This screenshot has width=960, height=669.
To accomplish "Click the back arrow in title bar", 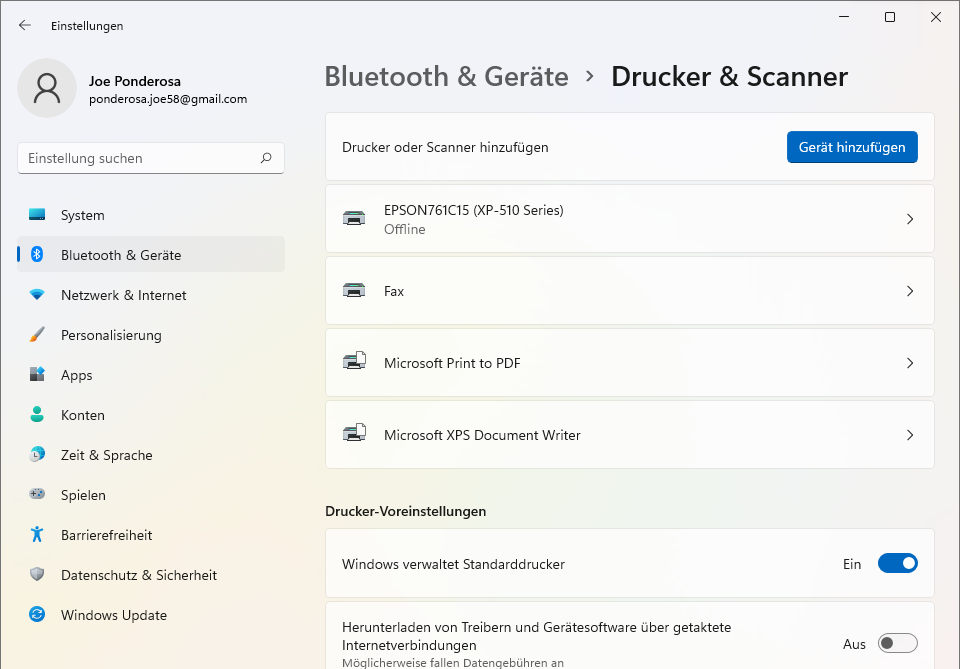I will [25, 25].
